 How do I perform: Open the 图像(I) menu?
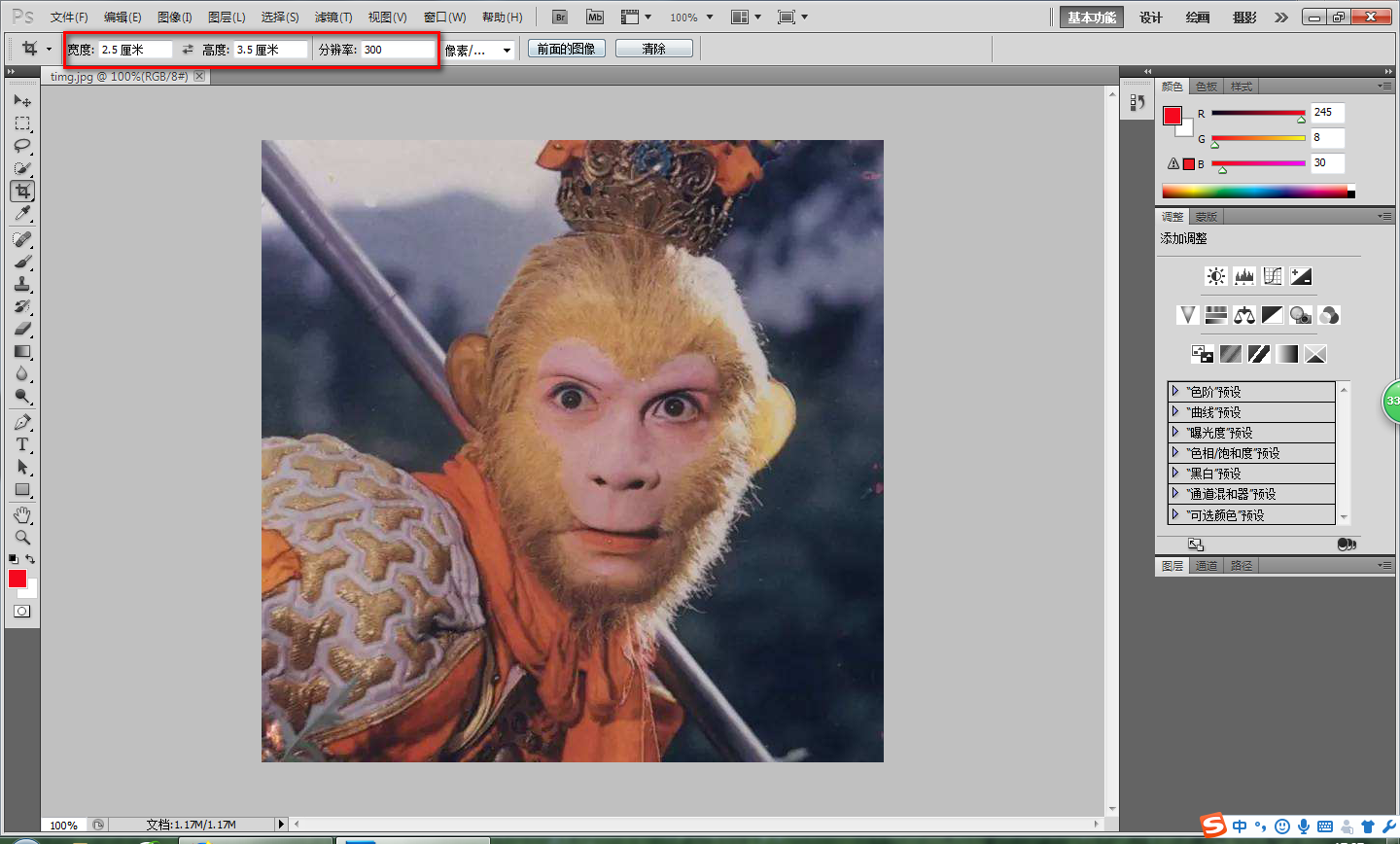(x=175, y=18)
